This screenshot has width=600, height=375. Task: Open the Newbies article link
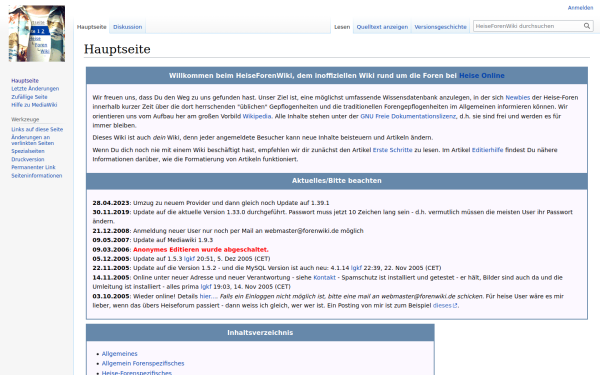(x=517, y=98)
